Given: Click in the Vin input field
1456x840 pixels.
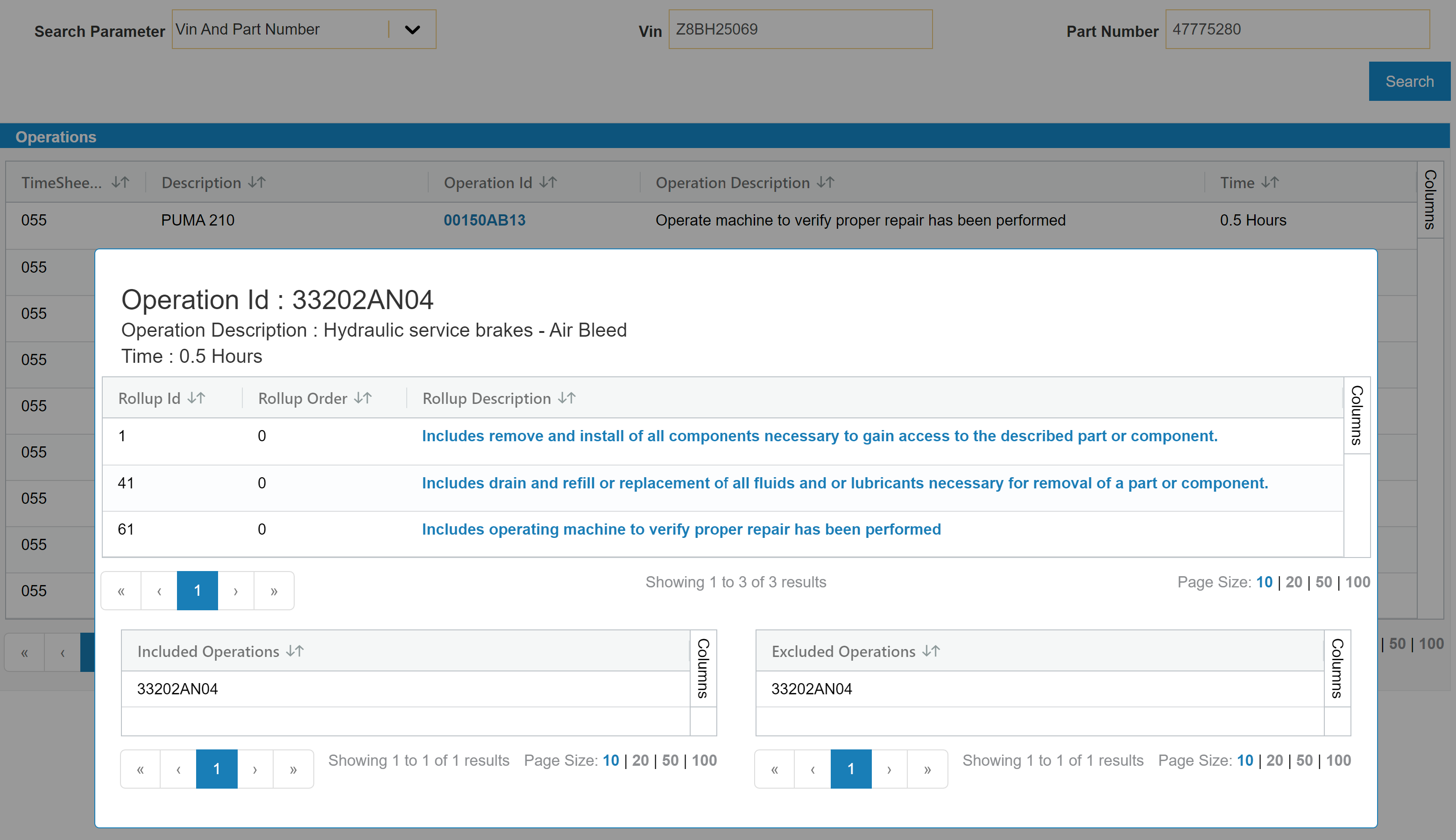Looking at the screenshot, I should tap(799, 29).
